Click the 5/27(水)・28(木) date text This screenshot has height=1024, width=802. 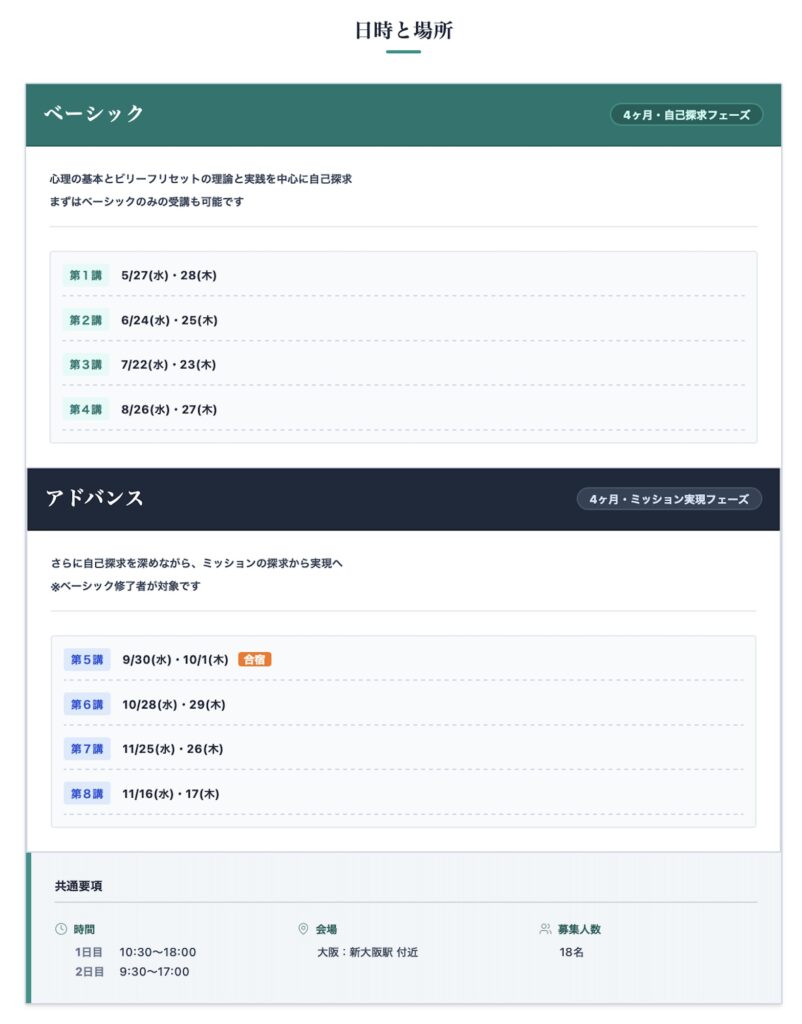(x=168, y=276)
